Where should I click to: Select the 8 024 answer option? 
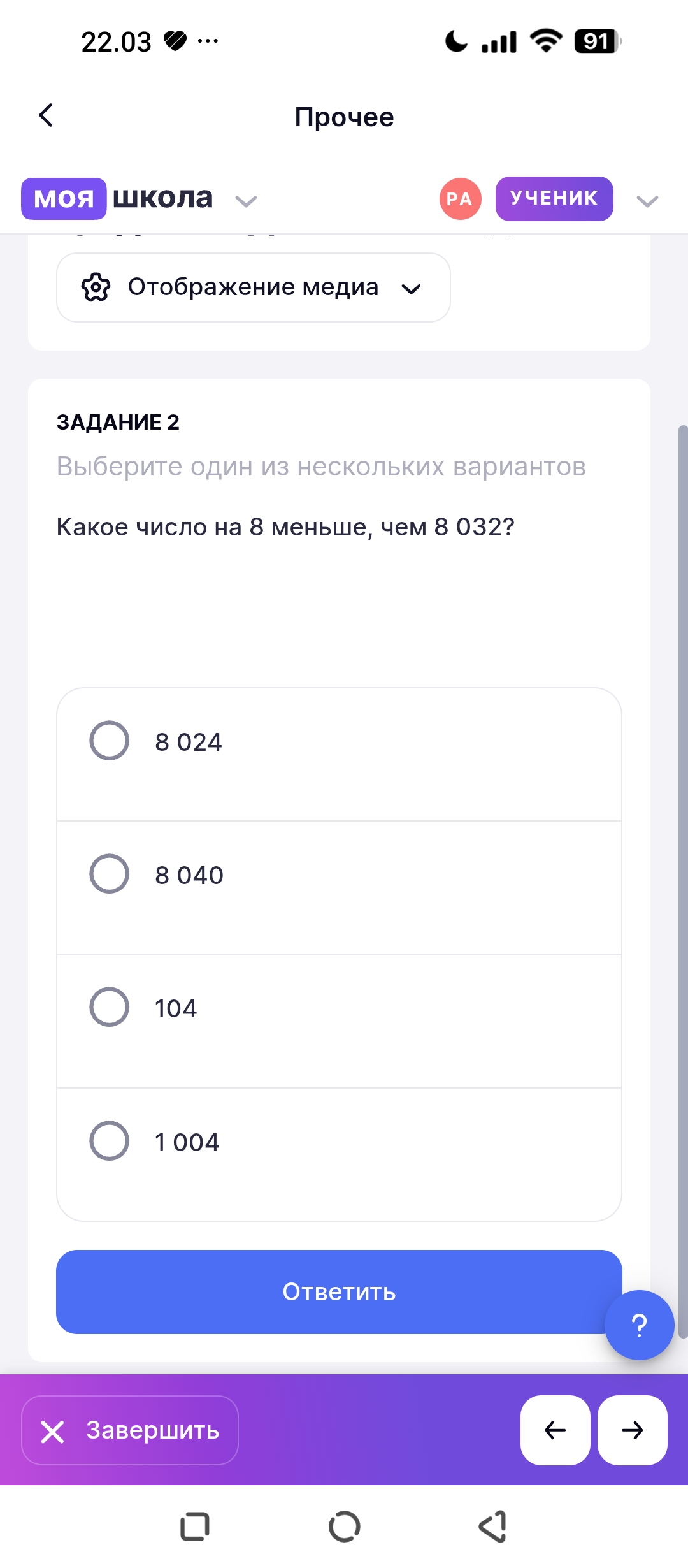coord(339,754)
